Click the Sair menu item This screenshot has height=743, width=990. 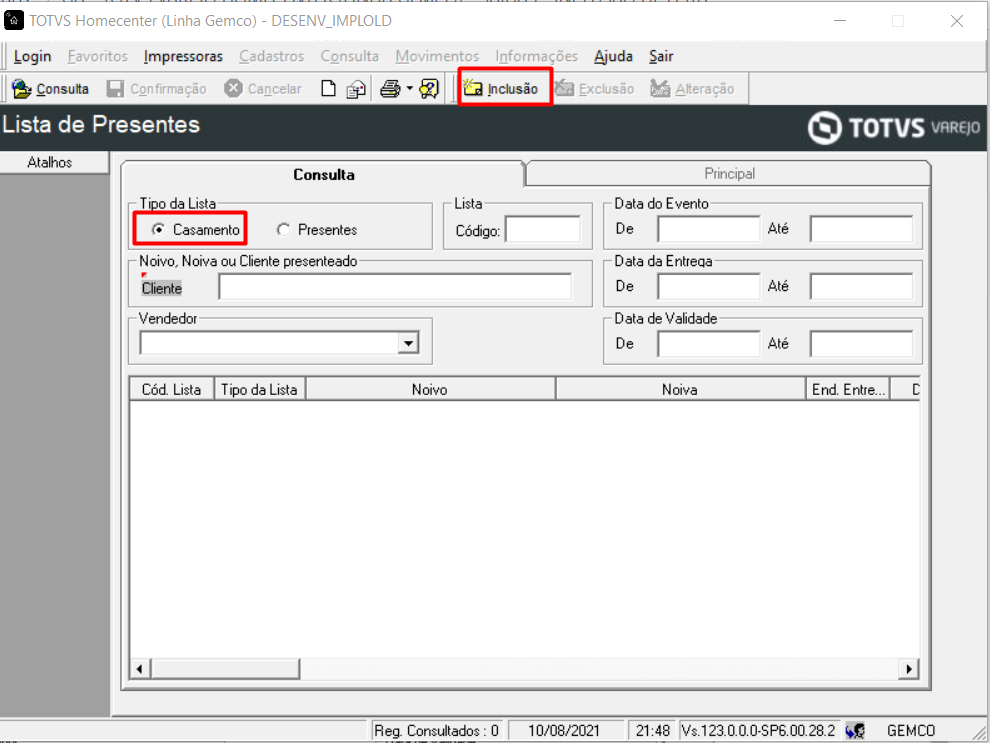661,56
